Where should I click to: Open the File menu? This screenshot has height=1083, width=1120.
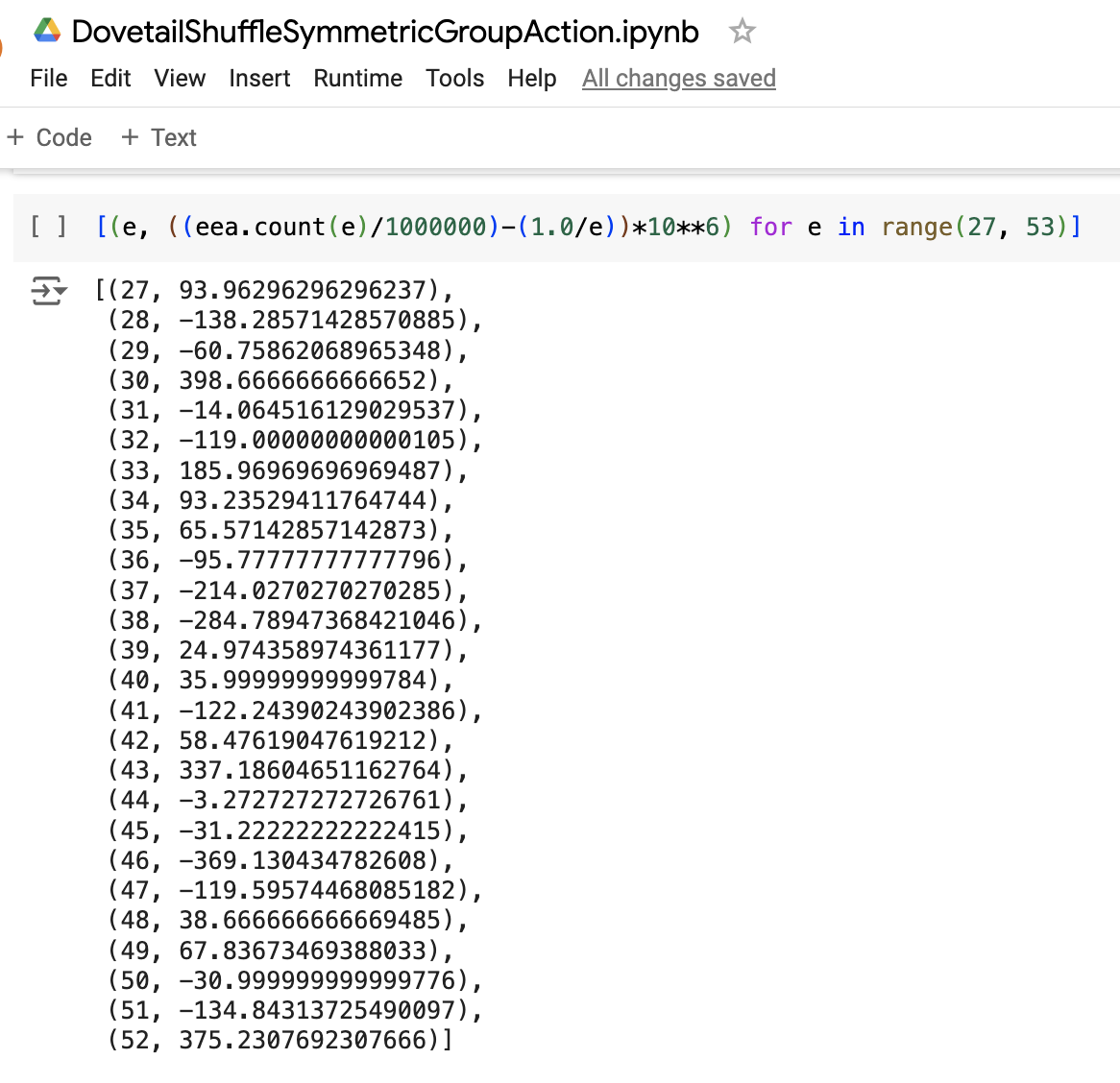coord(49,78)
